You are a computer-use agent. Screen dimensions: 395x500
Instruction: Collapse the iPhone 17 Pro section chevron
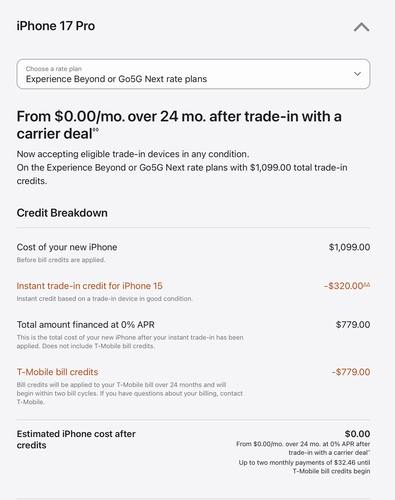click(361, 27)
